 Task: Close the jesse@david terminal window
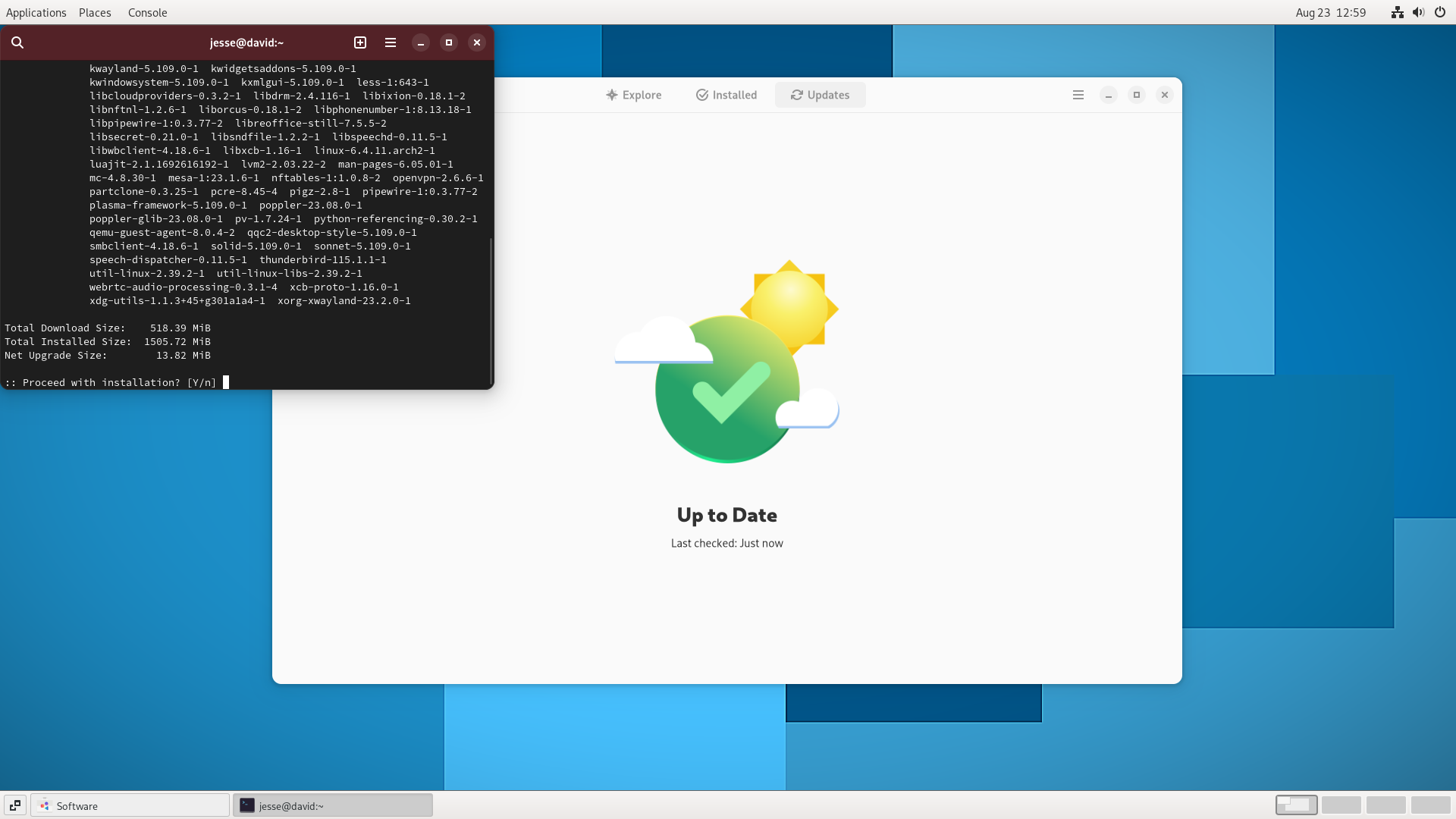tap(477, 42)
